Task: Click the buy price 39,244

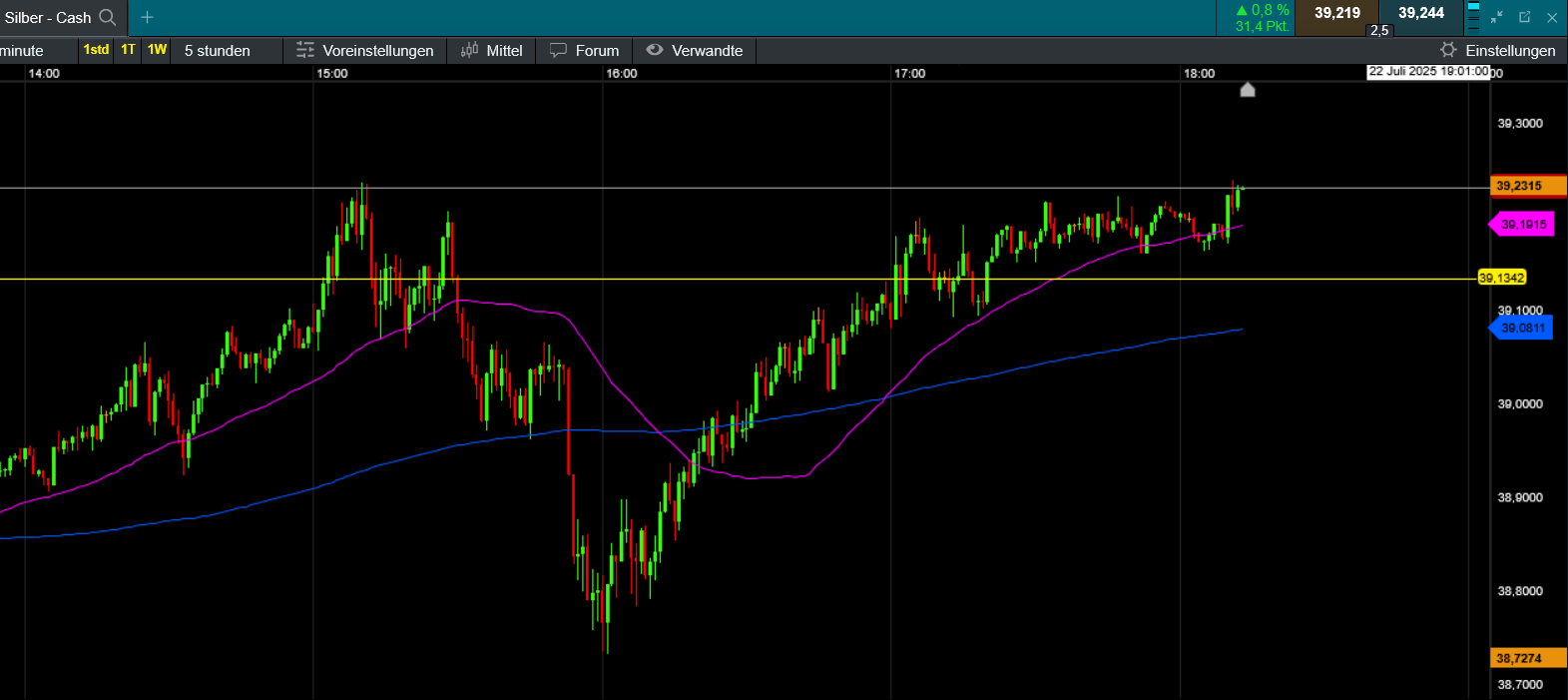Action: pyautogui.click(x=1421, y=14)
